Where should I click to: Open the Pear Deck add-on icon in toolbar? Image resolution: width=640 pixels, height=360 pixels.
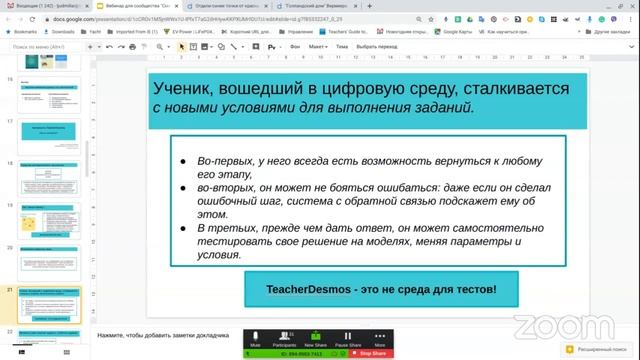(x=271, y=47)
